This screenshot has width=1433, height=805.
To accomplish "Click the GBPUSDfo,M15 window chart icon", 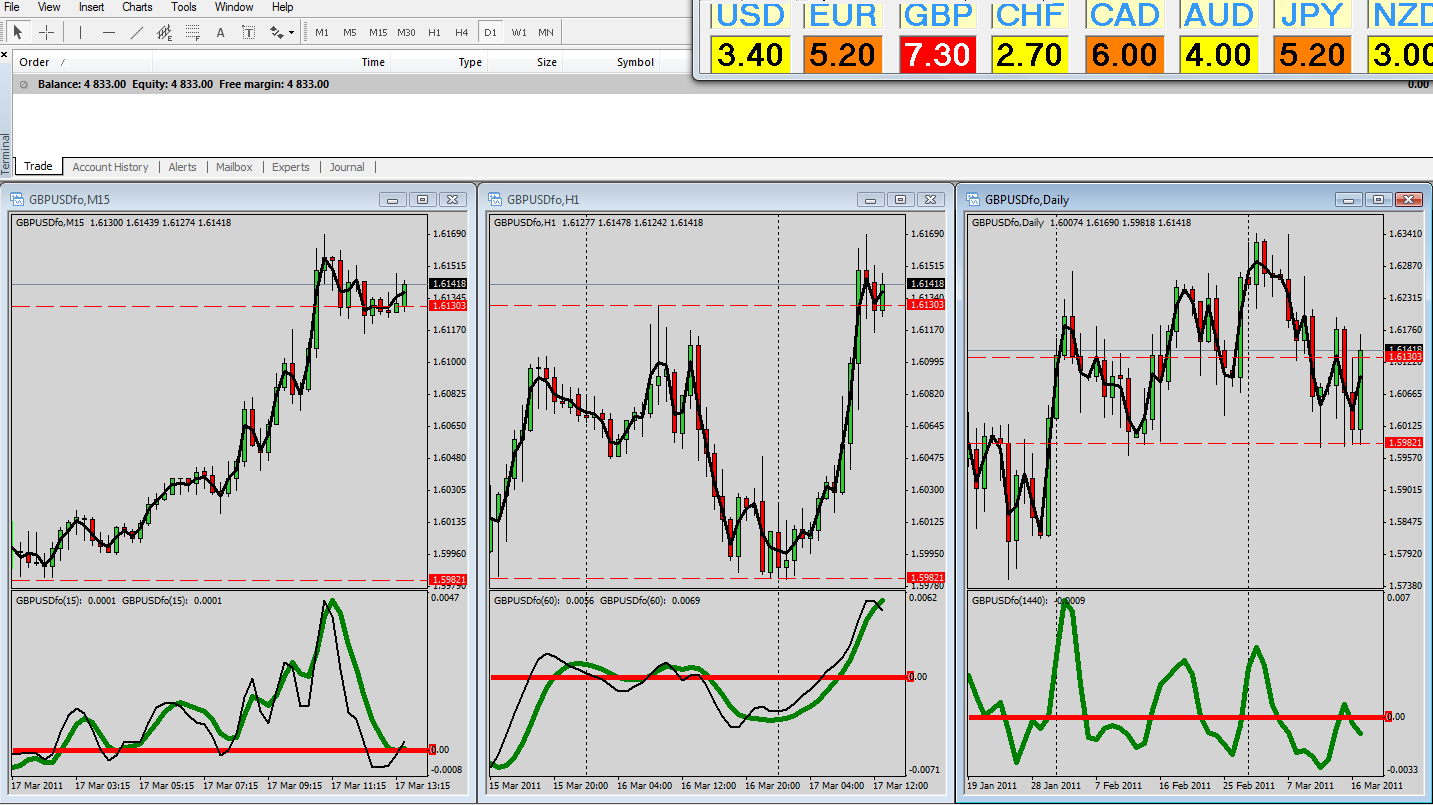I will 16,199.
